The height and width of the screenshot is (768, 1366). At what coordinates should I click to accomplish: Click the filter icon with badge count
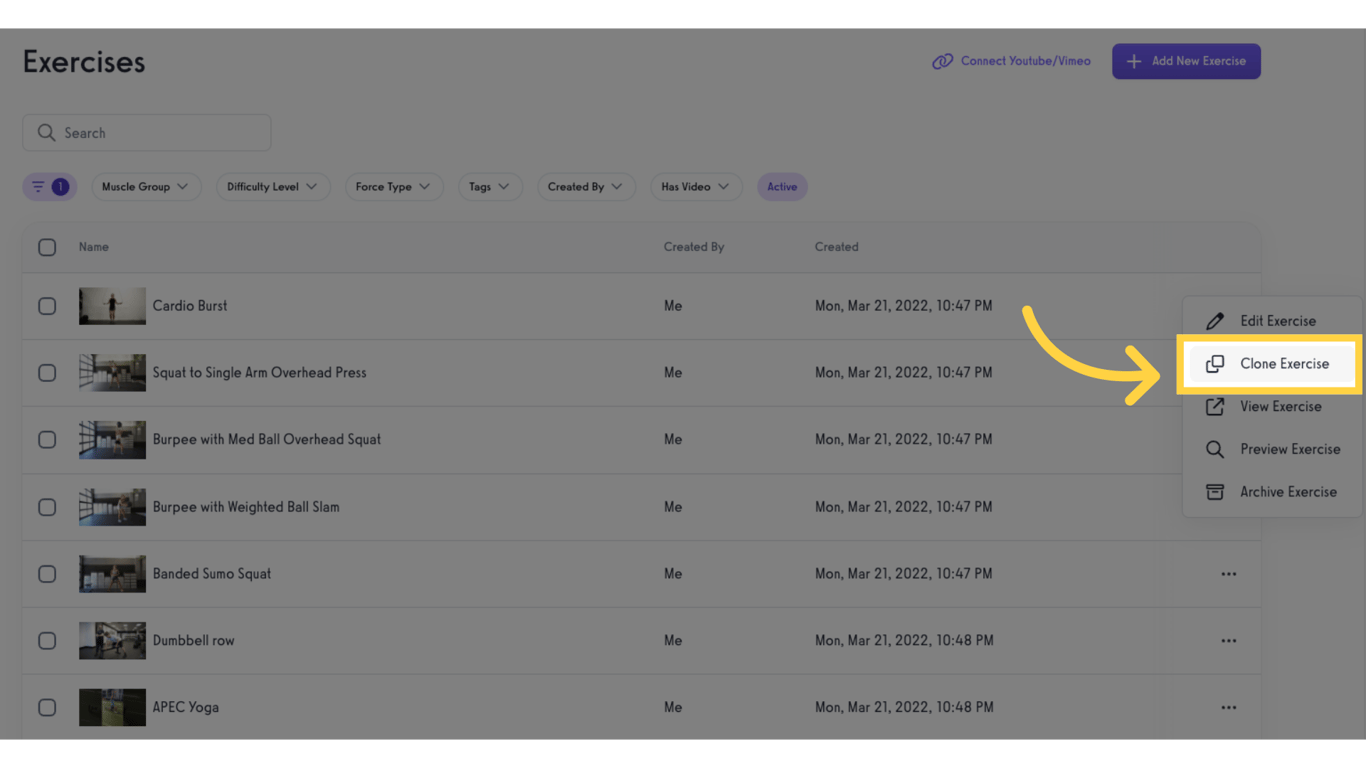pyautogui.click(x=49, y=187)
